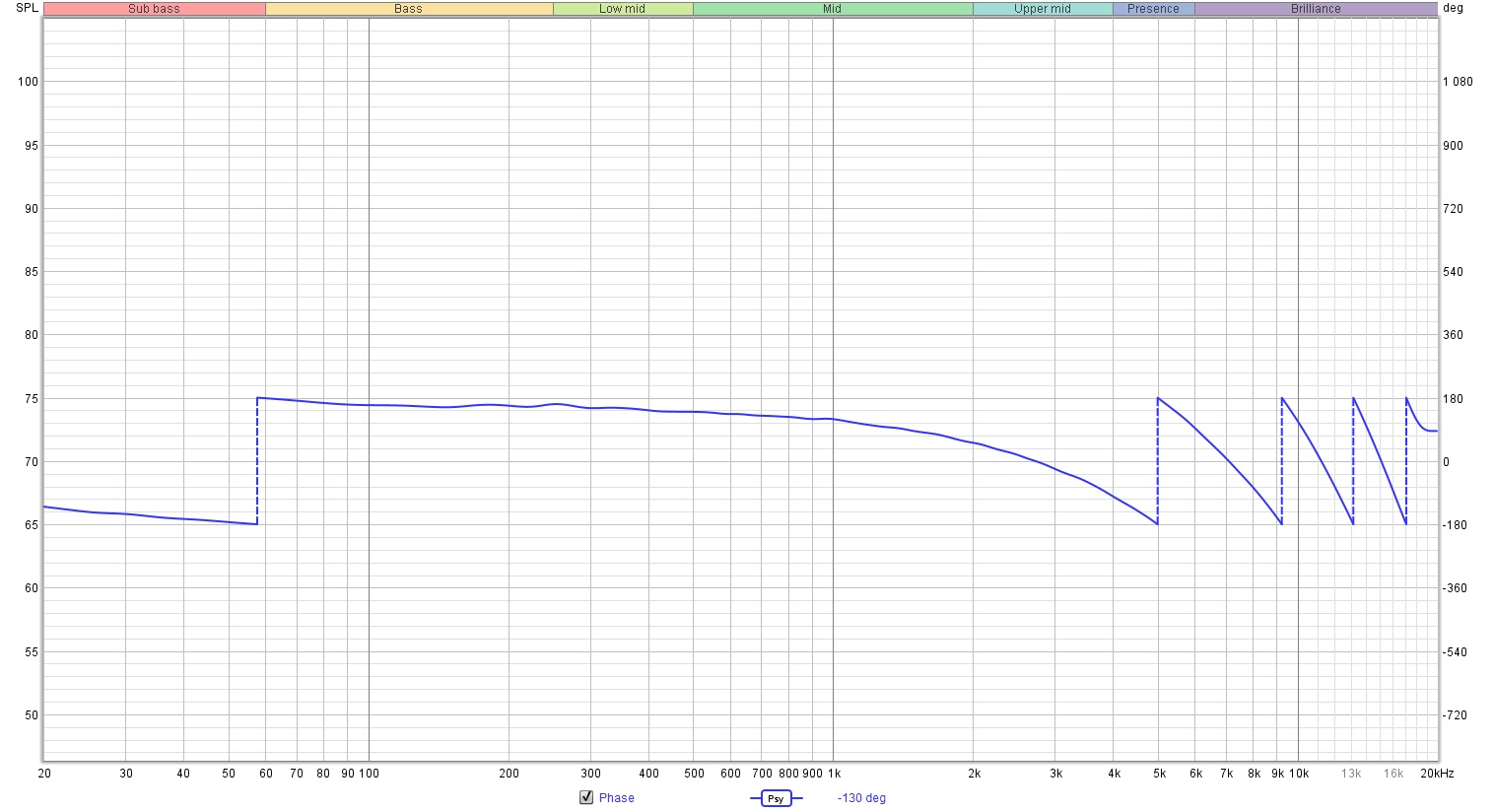This screenshot has width=1494, height=812.
Task: Select the 300 Hz frequency label
Action: 590,774
